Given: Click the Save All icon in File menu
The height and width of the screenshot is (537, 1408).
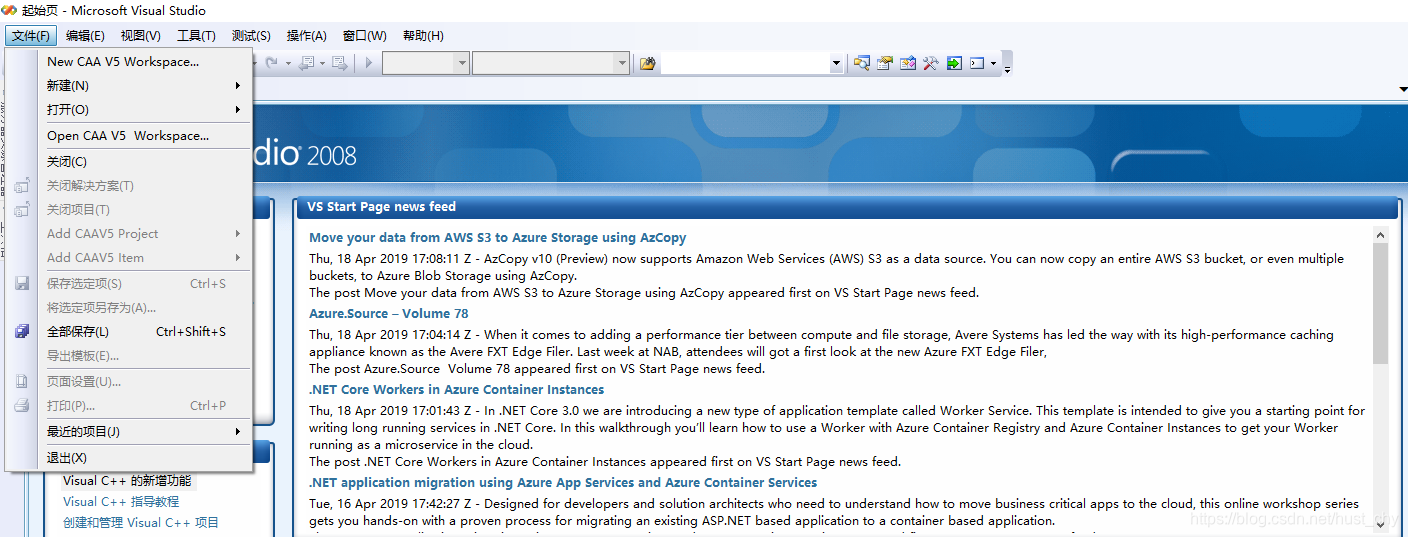Looking at the screenshot, I should [x=22, y=332].
